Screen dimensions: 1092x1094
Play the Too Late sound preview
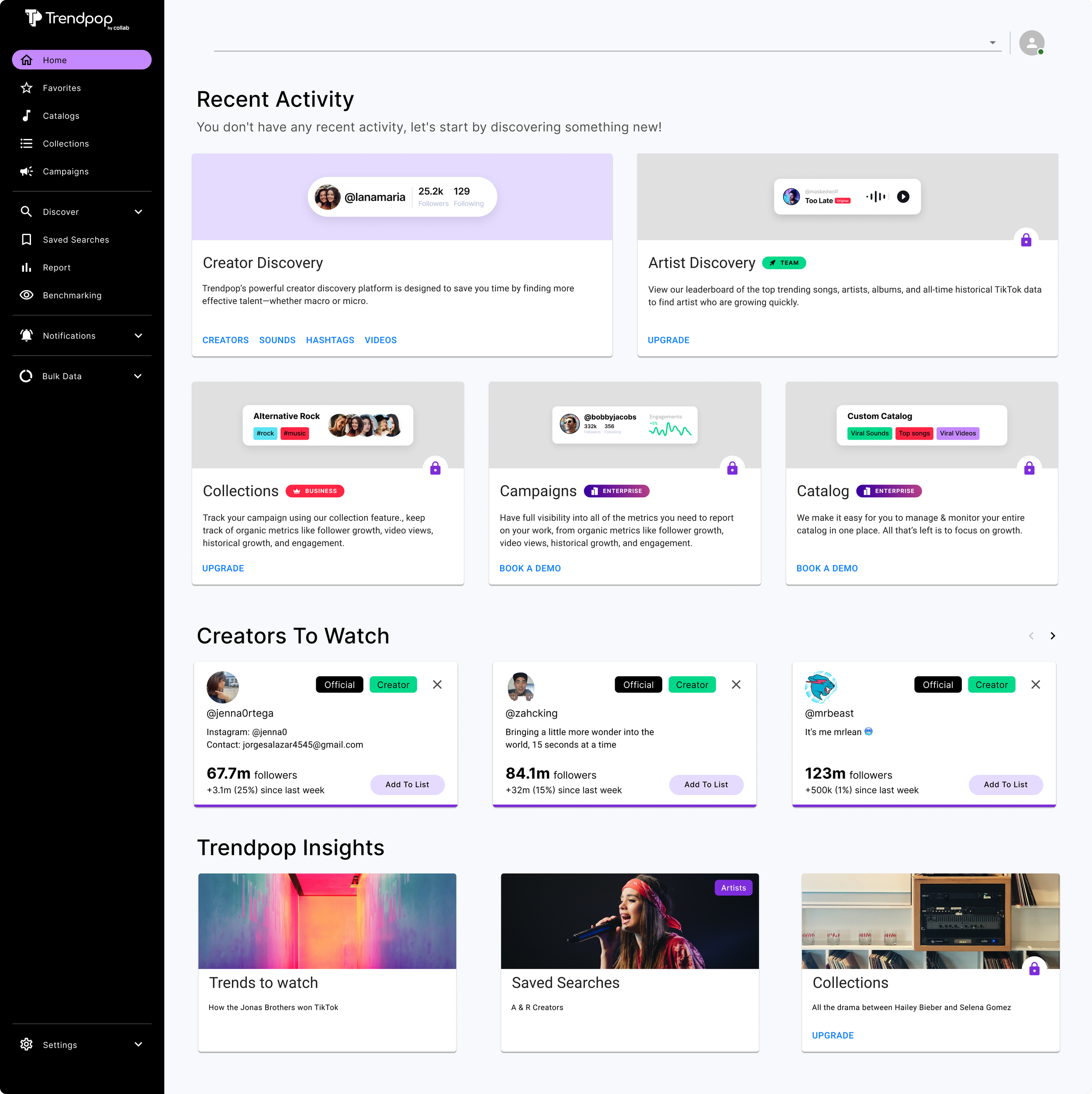903,197
